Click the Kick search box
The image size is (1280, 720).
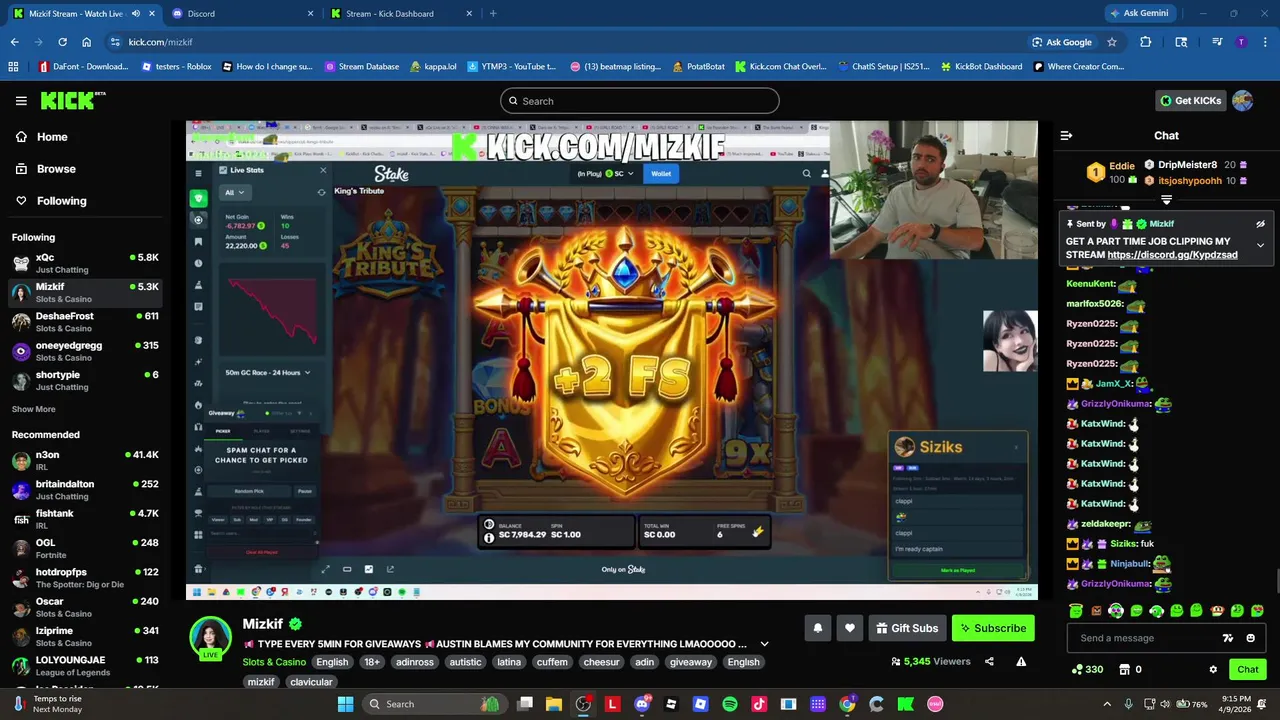click(640, 101)
